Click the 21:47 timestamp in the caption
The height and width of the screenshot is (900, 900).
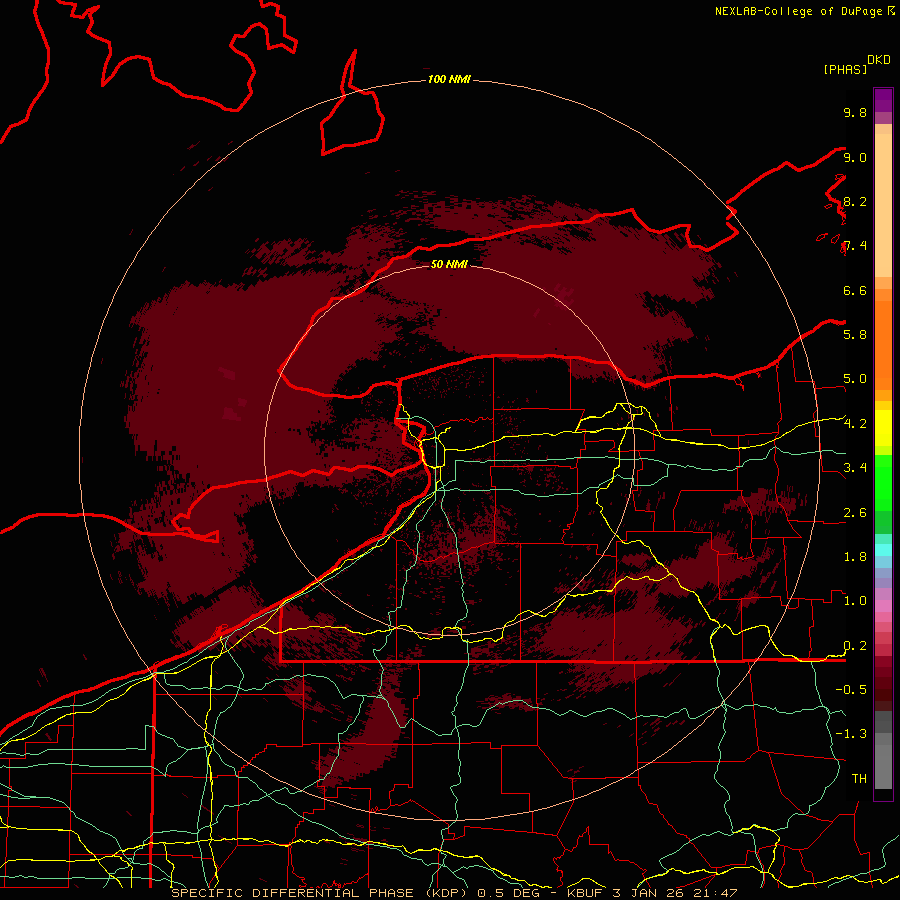(x=715, y=893)
